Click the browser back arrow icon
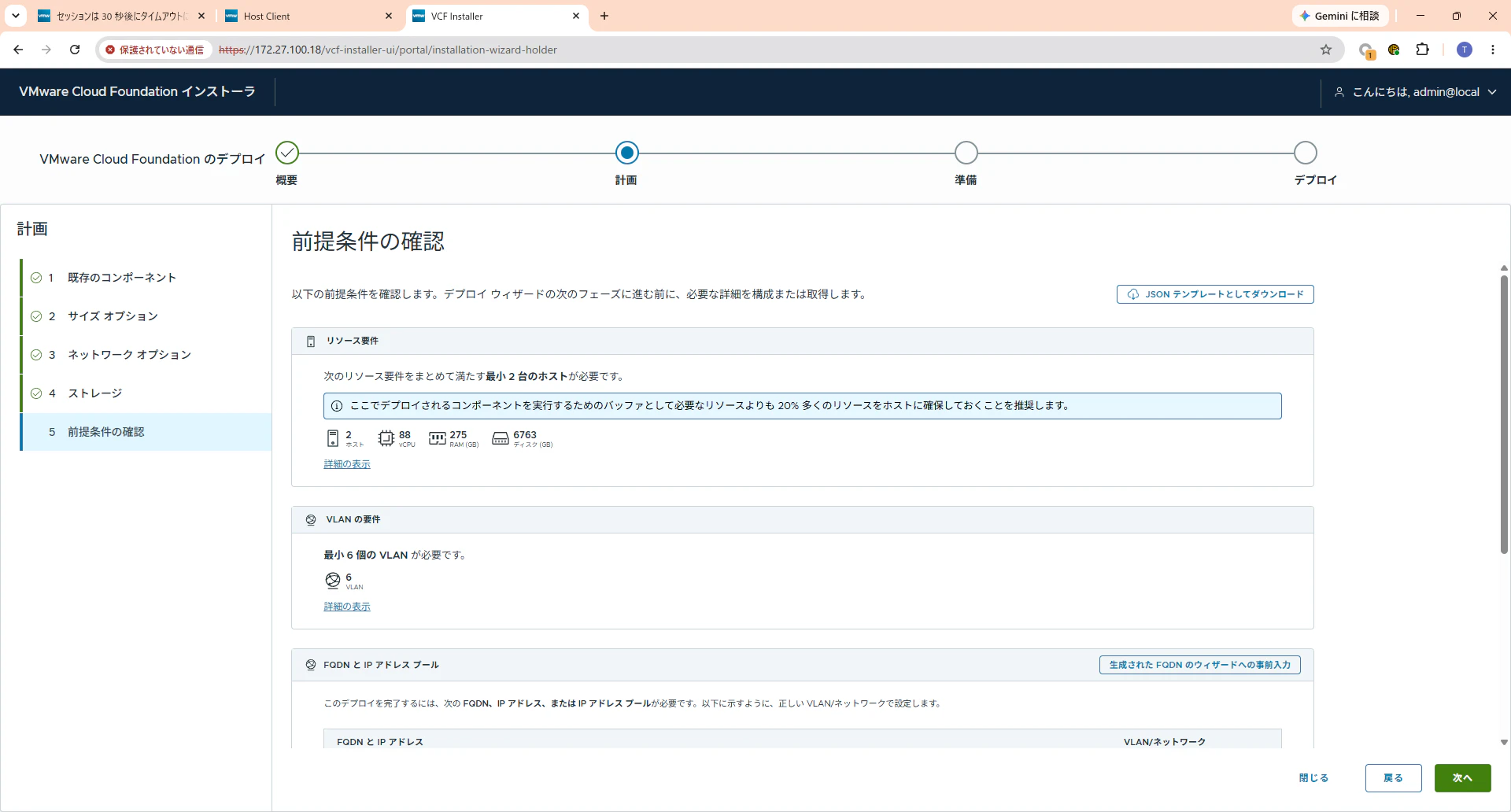 pos(18,50)
